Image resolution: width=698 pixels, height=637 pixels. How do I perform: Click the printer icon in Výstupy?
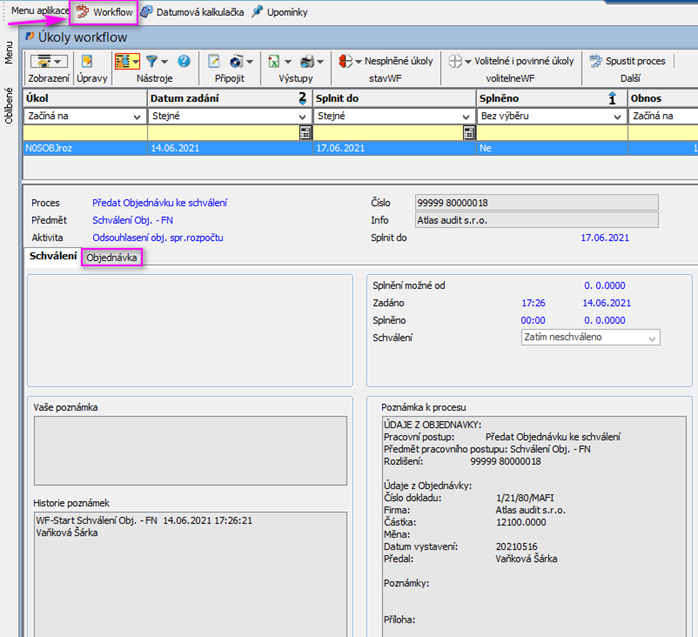click(308, 61)
